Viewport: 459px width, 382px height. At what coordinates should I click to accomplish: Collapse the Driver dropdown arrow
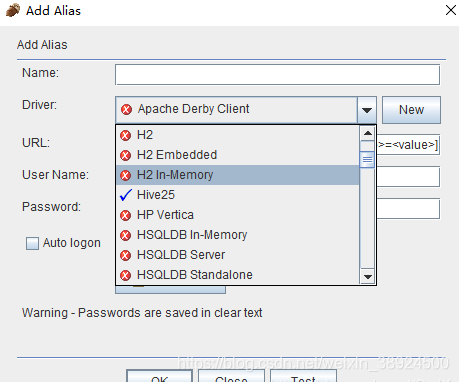click(367, 110)
